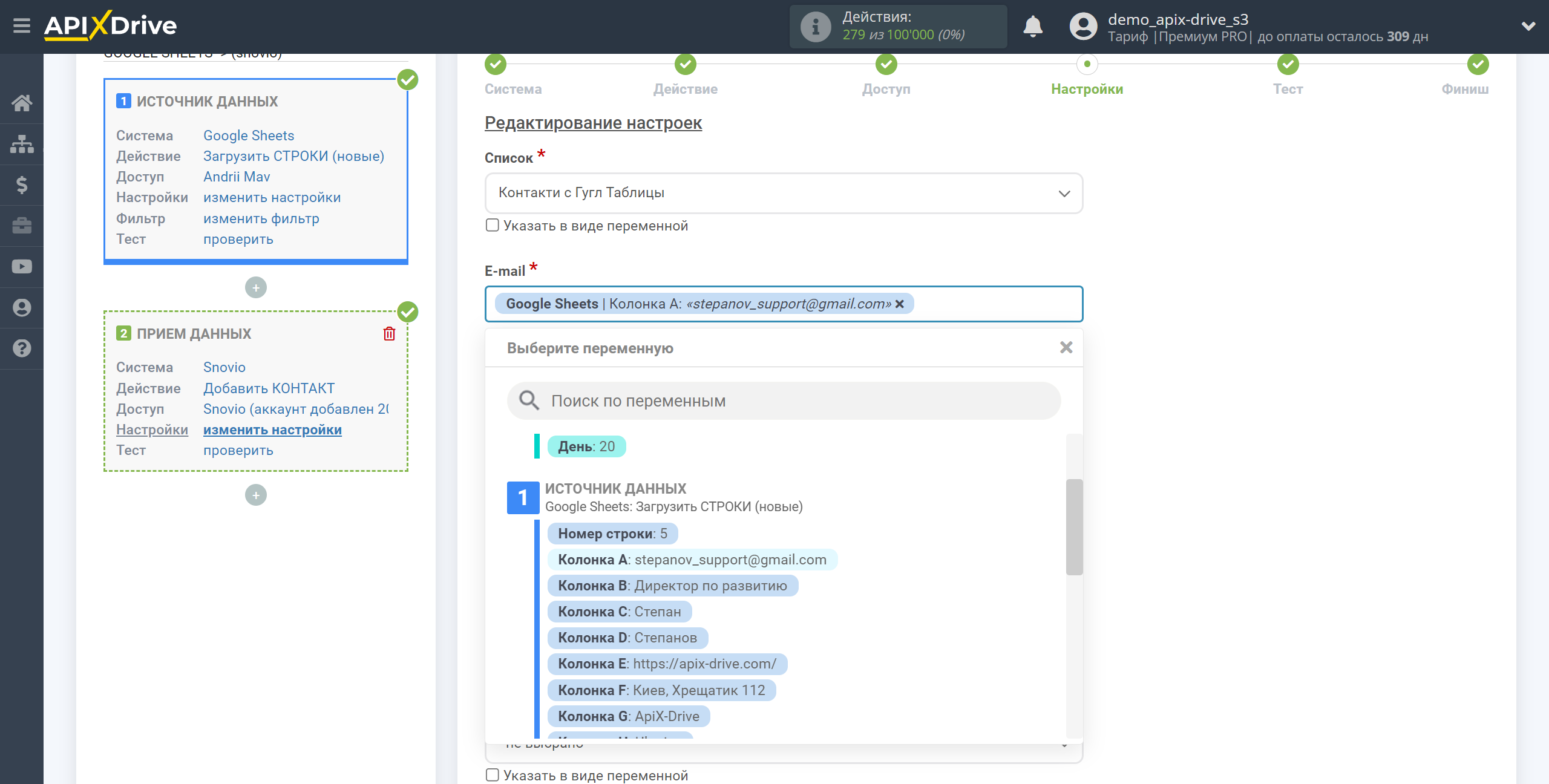
Task: Select the 'Номер строки: 5' variable
Action: pos(612,534)
